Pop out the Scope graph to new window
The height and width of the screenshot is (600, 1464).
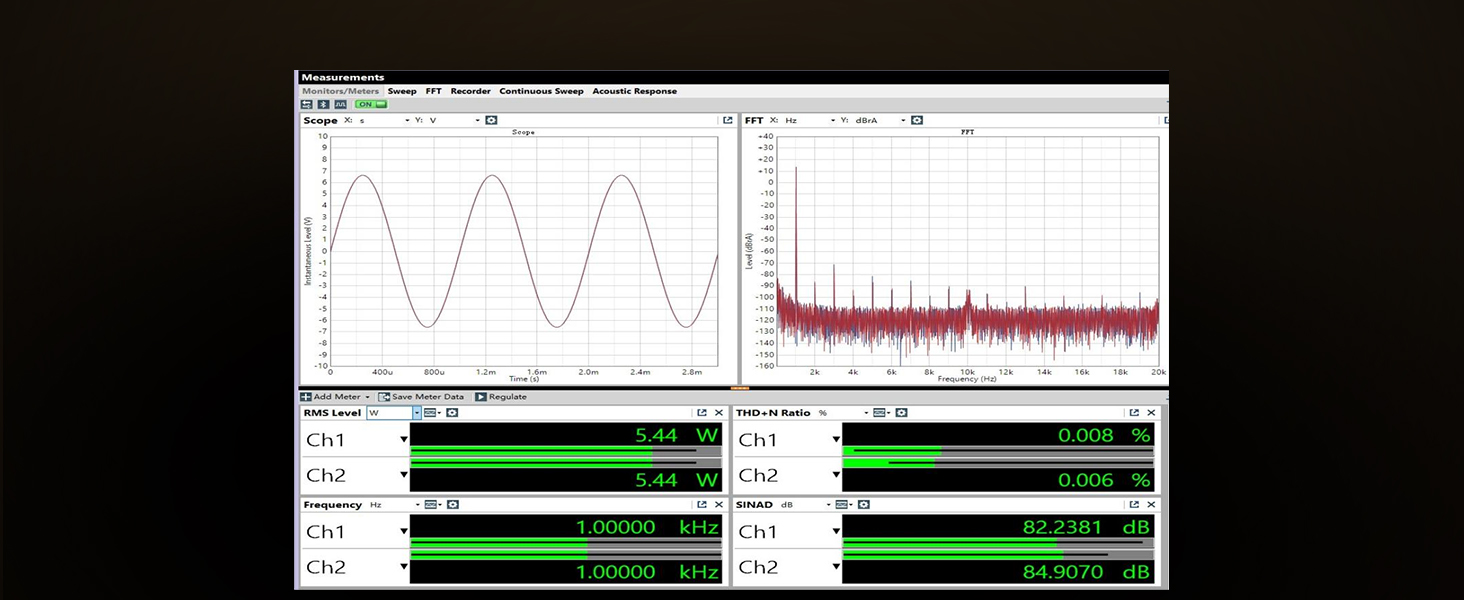pos(727,120)
